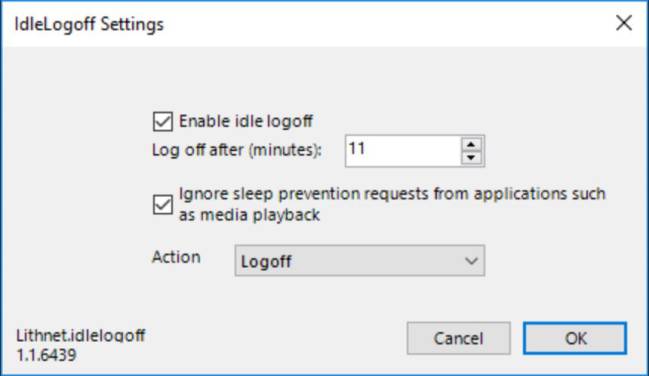Click the Ignore sleep prevention requests label

coord(392,204)
